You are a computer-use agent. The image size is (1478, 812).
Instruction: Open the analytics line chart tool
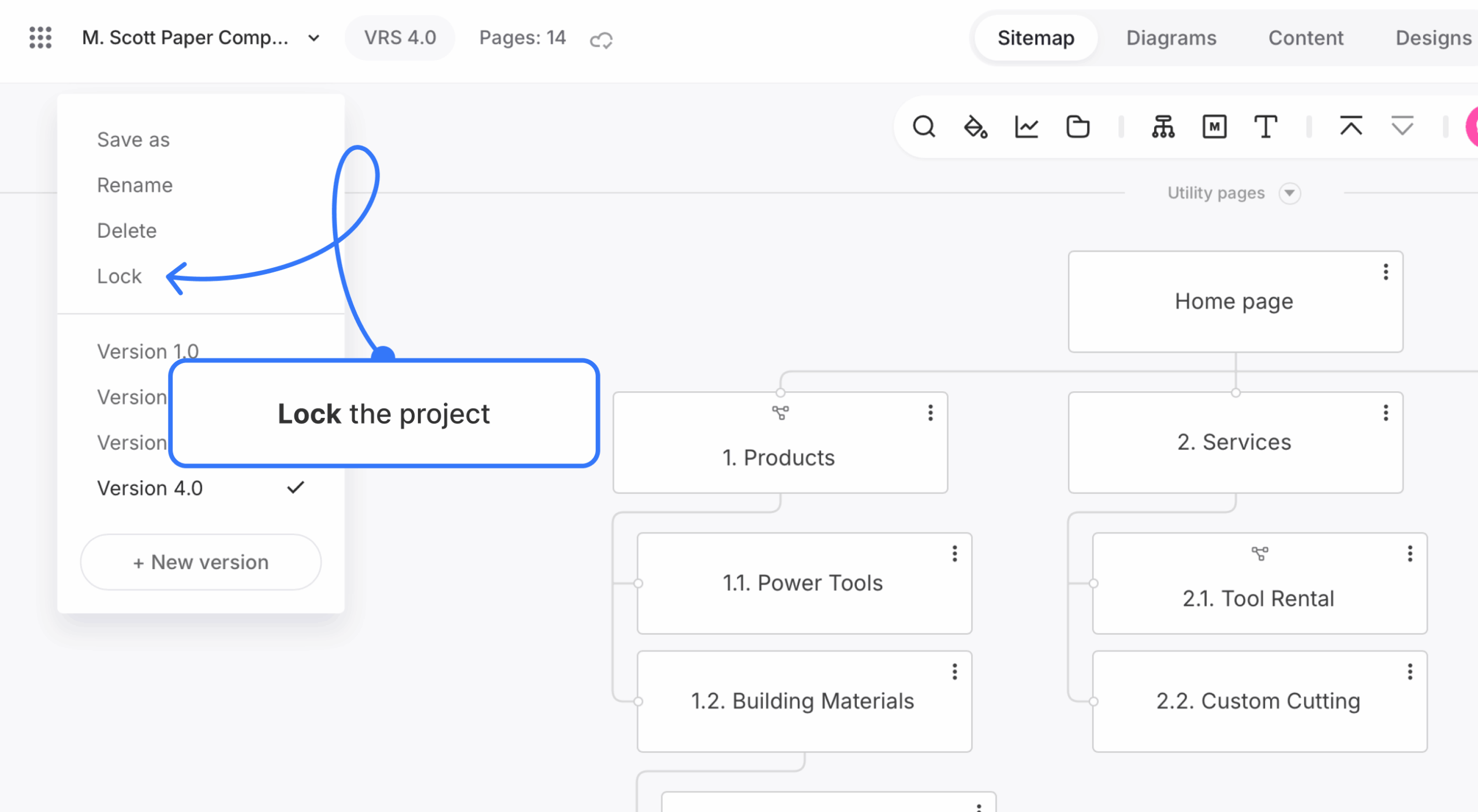tap(1027, 126)
